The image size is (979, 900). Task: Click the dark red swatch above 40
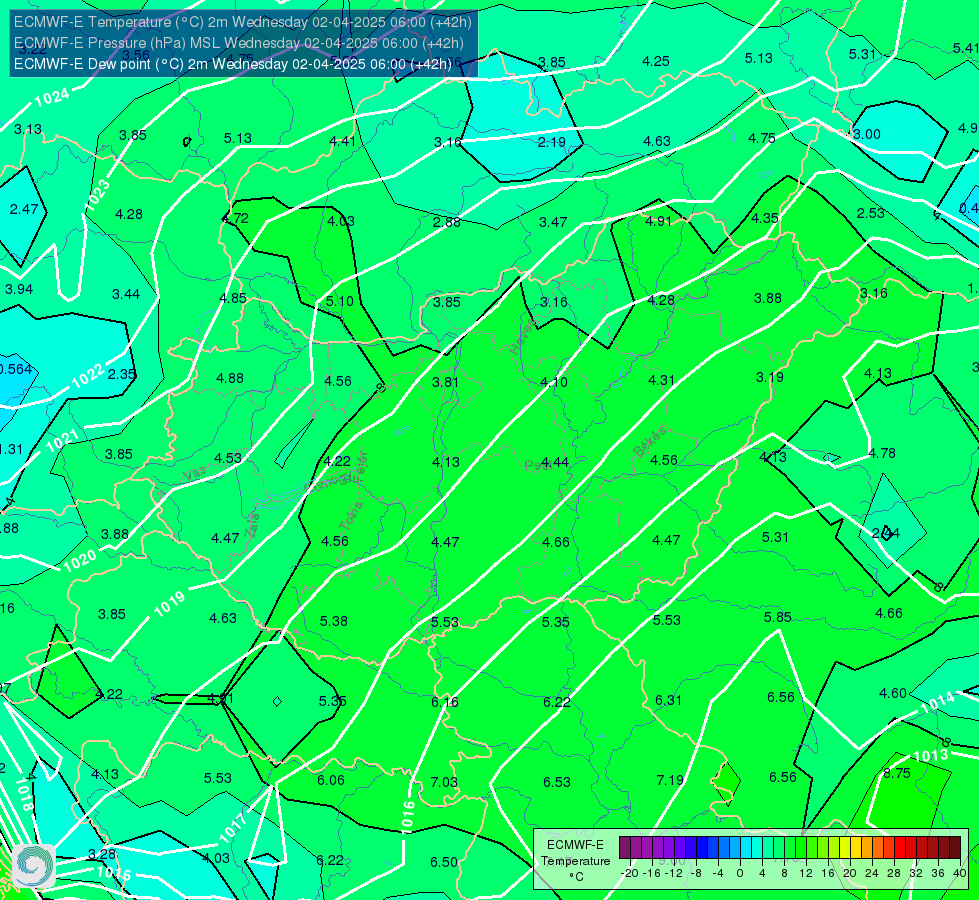955,848
